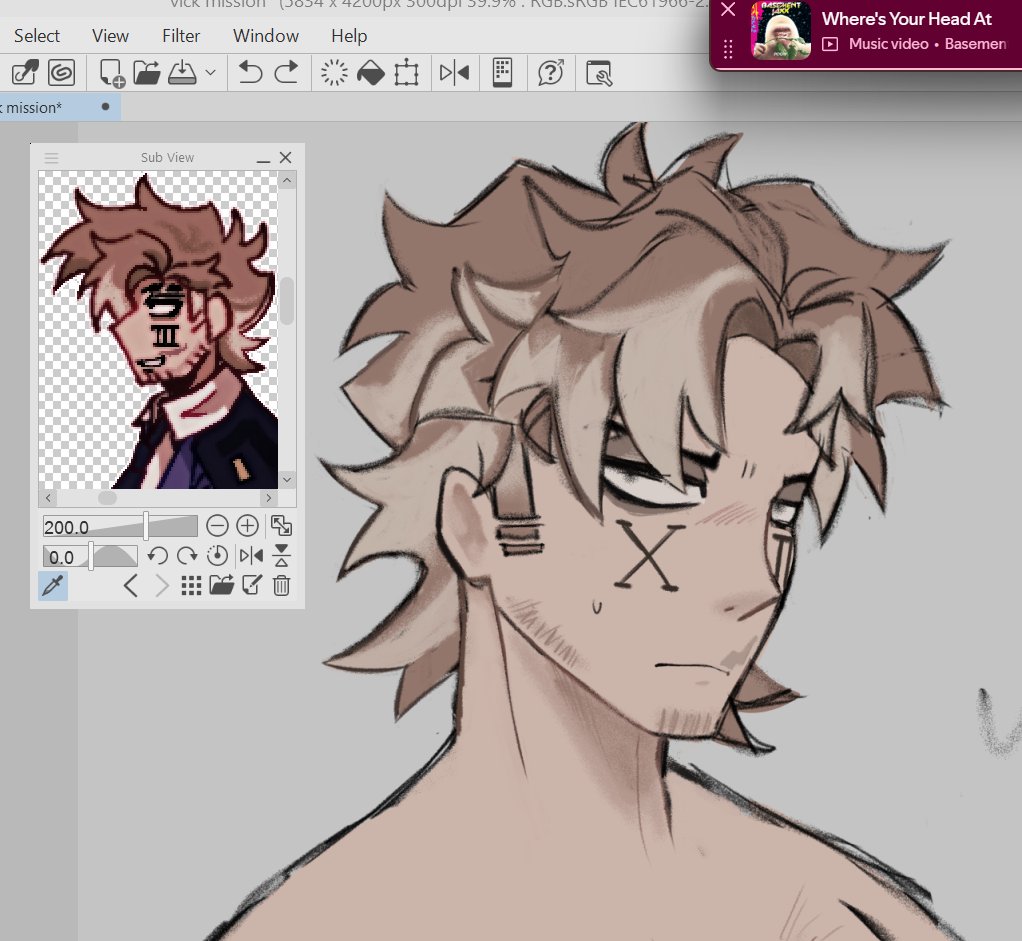1022x941 pixels.
Task: Open the Window menu
Action: click(x=266, y=36)
